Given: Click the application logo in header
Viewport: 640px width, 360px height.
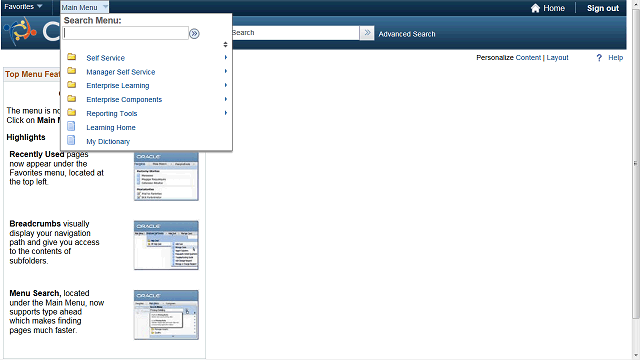Looking at the screenshot, I should pyautogui.click(x=20, y=32).
